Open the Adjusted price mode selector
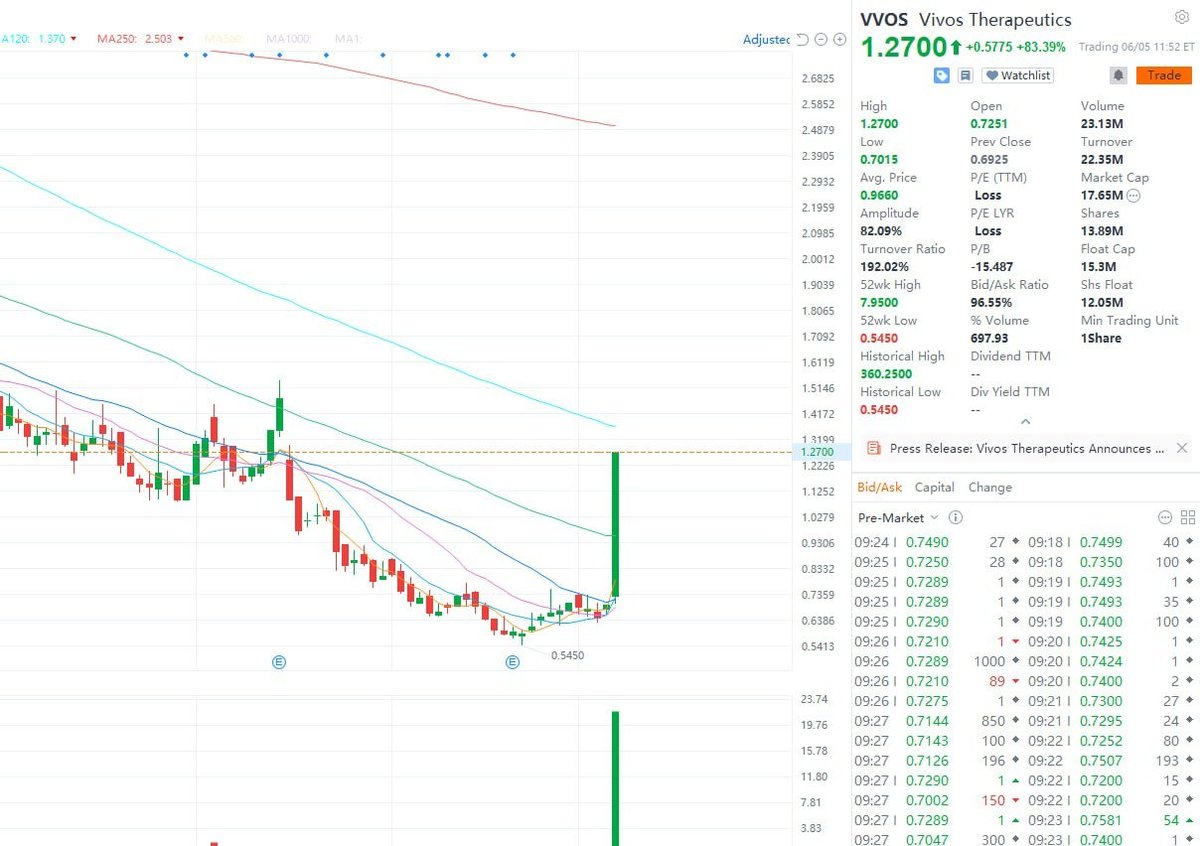The width and height of the screenshot is (1200, 846). coord(767,39)
